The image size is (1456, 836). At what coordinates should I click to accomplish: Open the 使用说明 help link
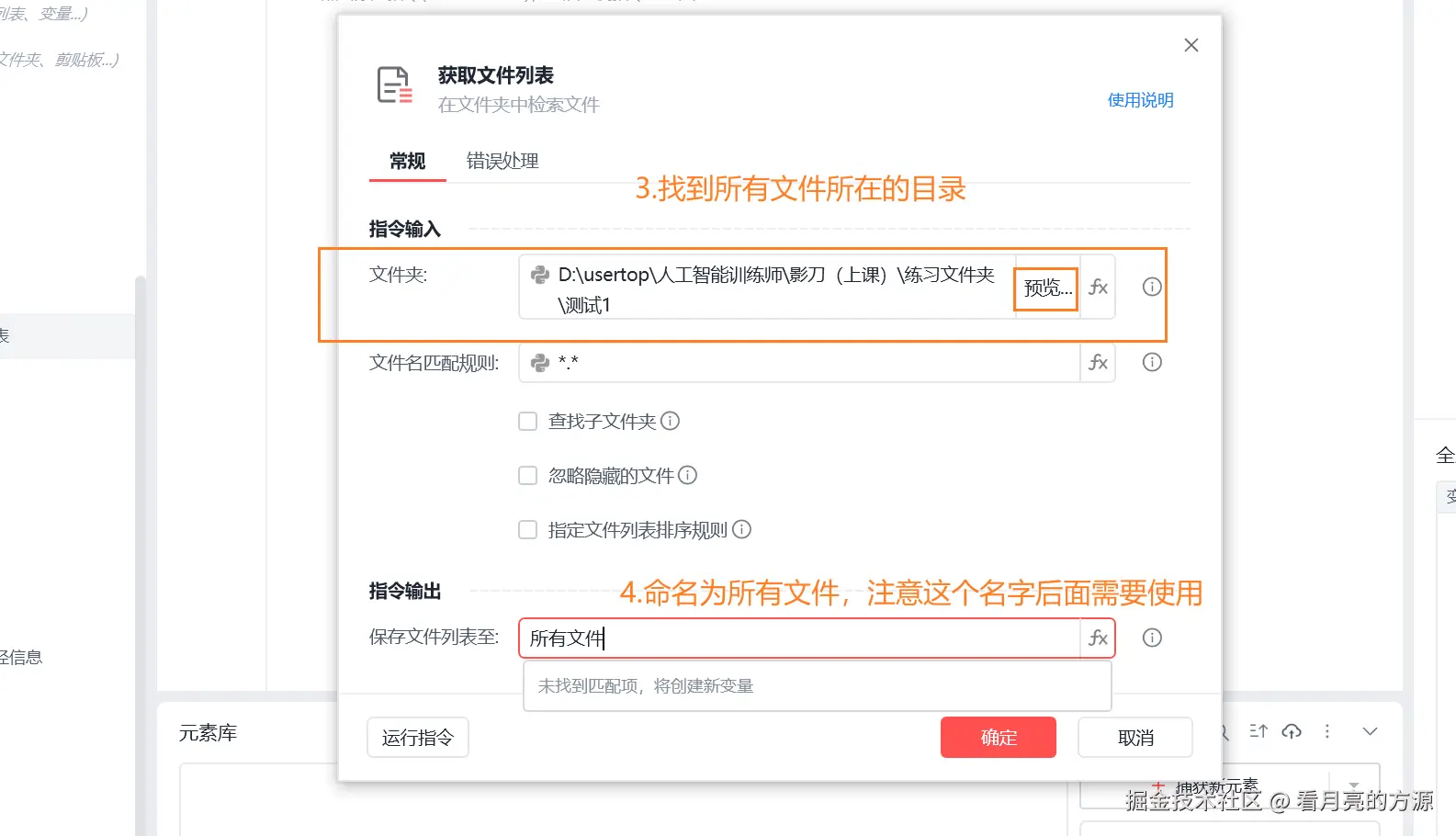(x=1140, y=100)
